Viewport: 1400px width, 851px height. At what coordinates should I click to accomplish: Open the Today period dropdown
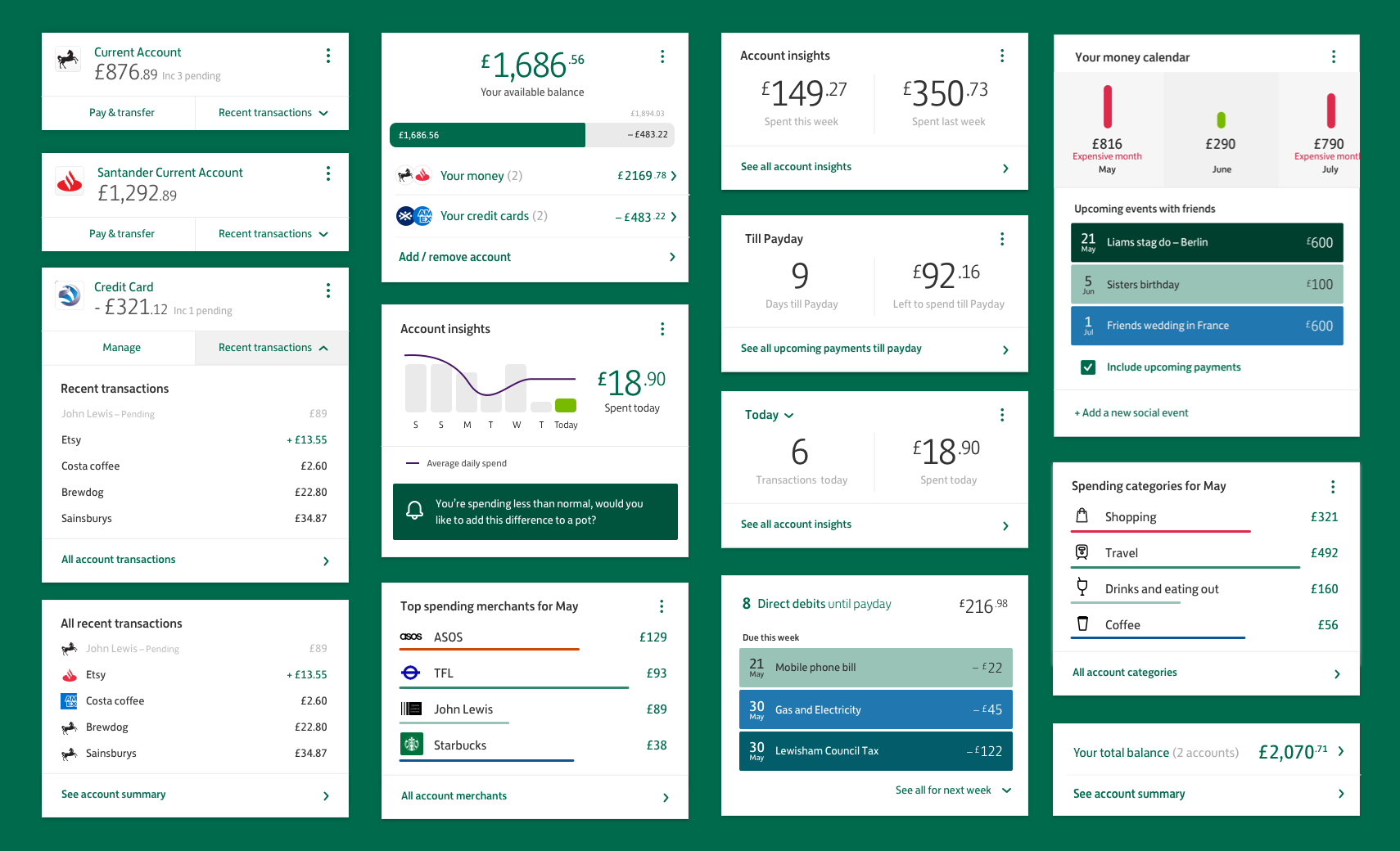(x=770, y=415)
